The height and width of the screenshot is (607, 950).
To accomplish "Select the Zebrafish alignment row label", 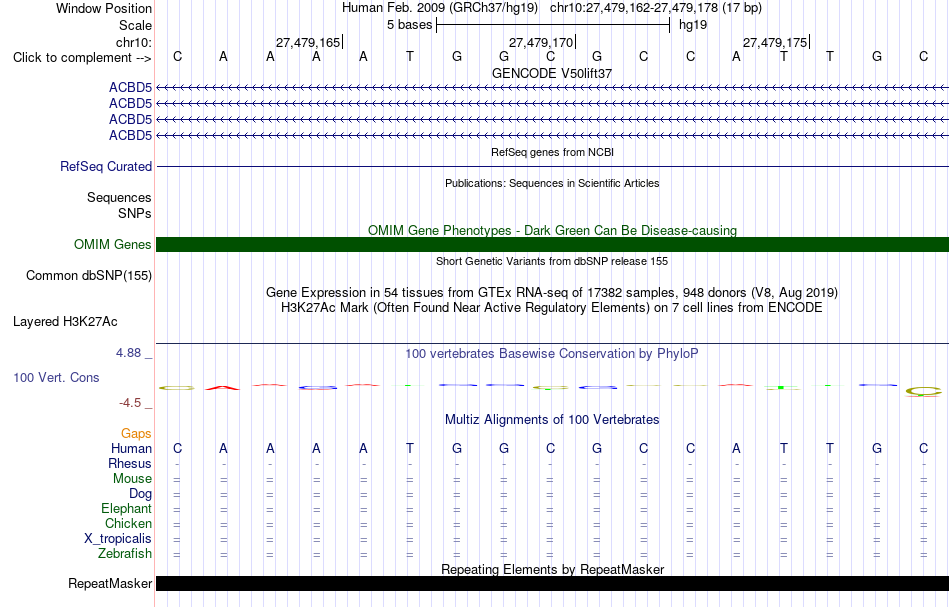I will [125, 553].
